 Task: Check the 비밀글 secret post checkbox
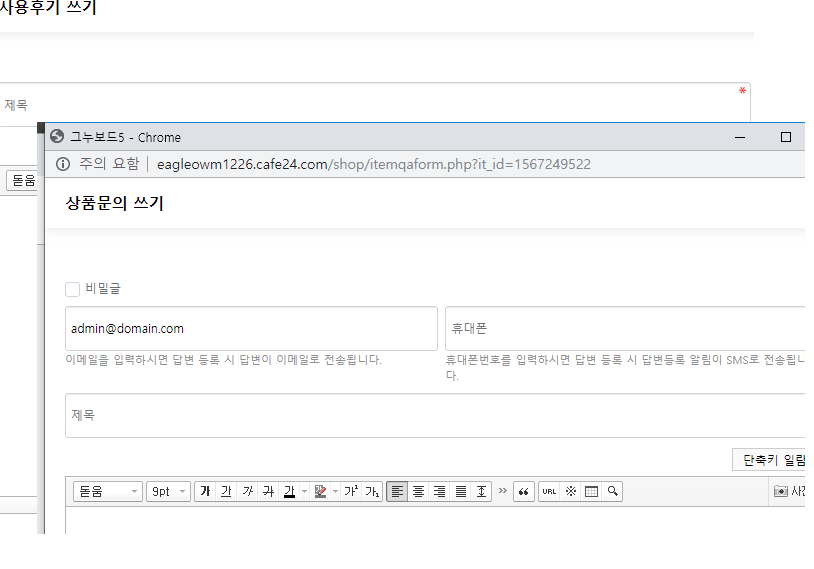[73, 289]
